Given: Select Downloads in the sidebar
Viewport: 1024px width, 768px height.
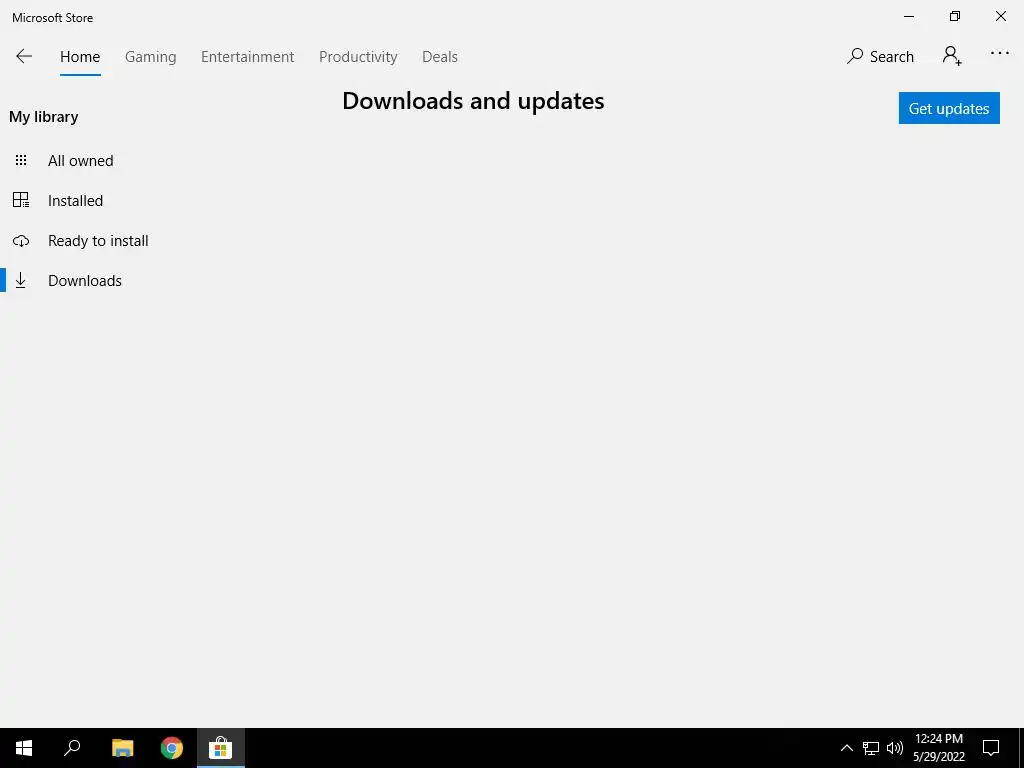Looking at the screenshot, I should (85, 281).
